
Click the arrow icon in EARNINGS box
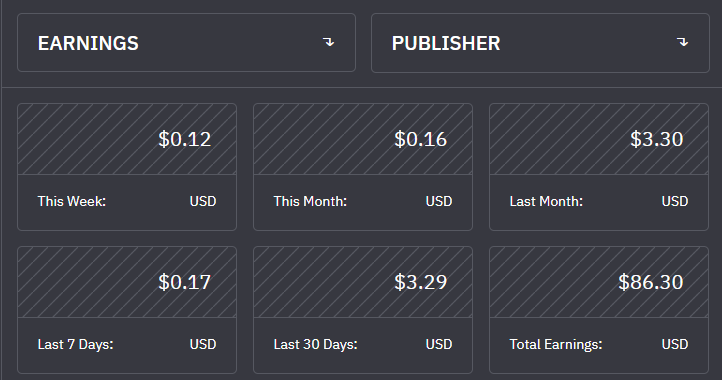(x=328, y=42)
